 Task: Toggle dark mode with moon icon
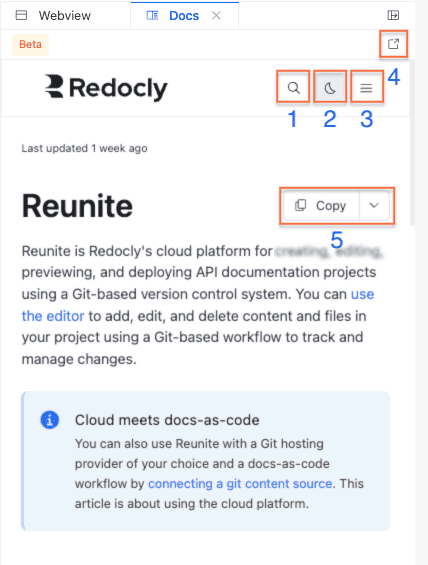330,88
